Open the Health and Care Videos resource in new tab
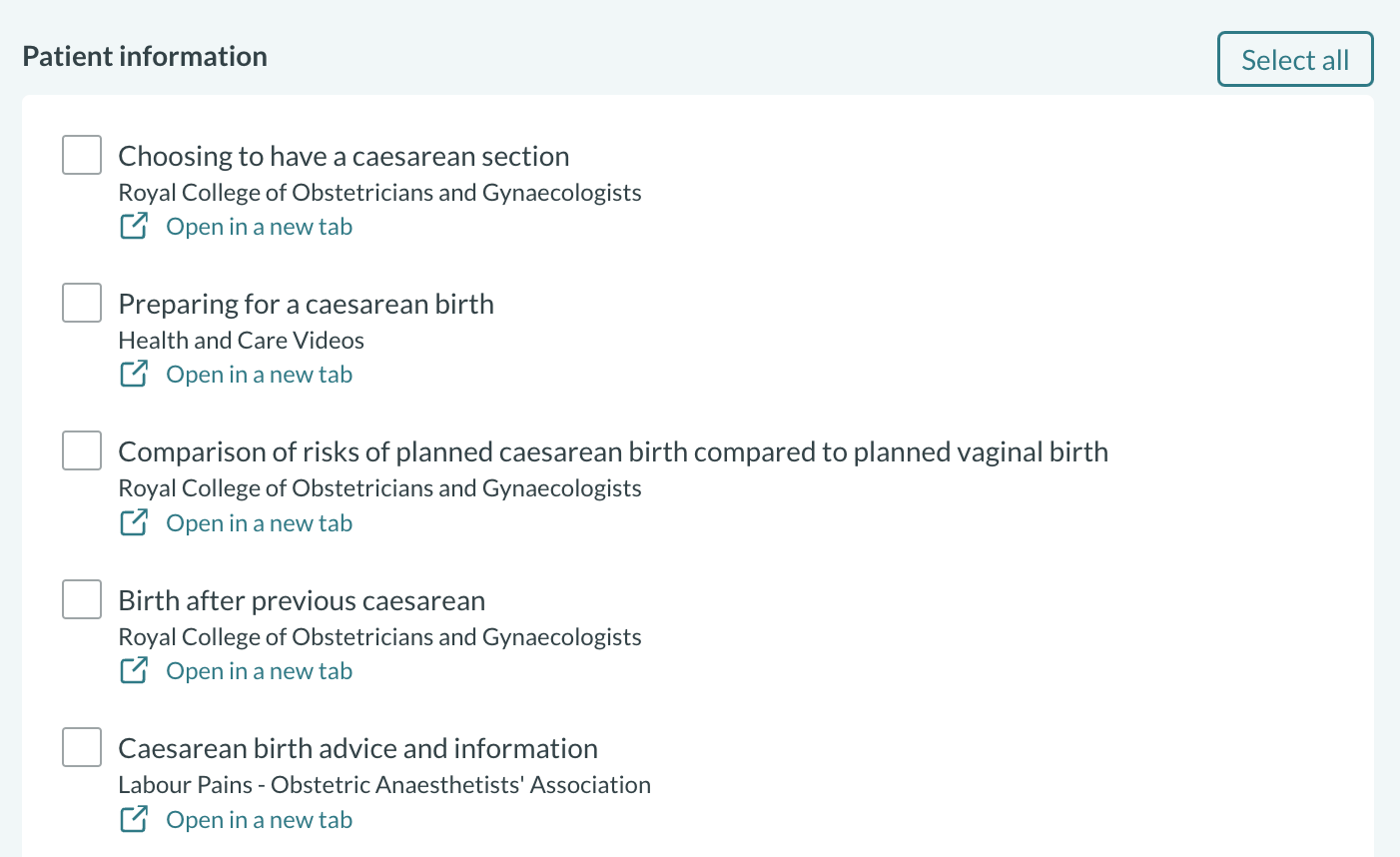This screenshot has height=857, width=1400. (x=259, y=375)
